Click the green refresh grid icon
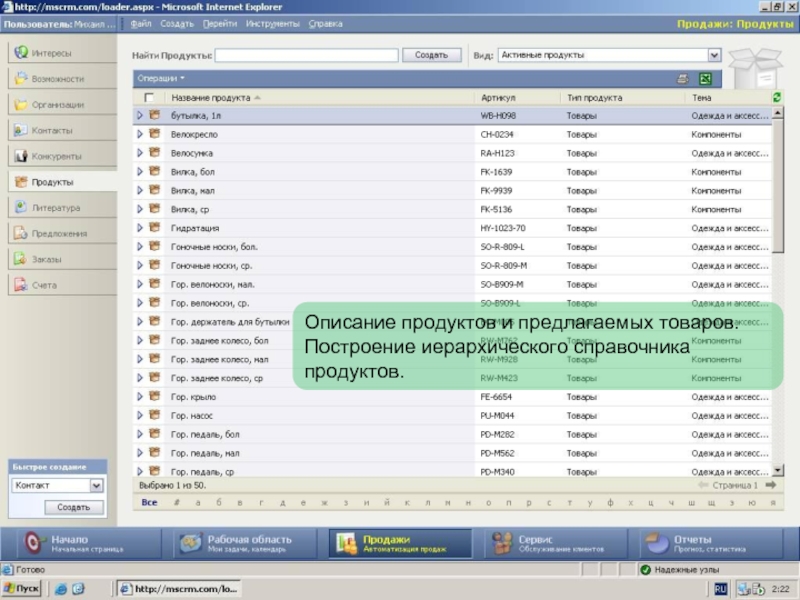Image resolution: width=800 pixels, height=600 pixels. coord(777,97)
